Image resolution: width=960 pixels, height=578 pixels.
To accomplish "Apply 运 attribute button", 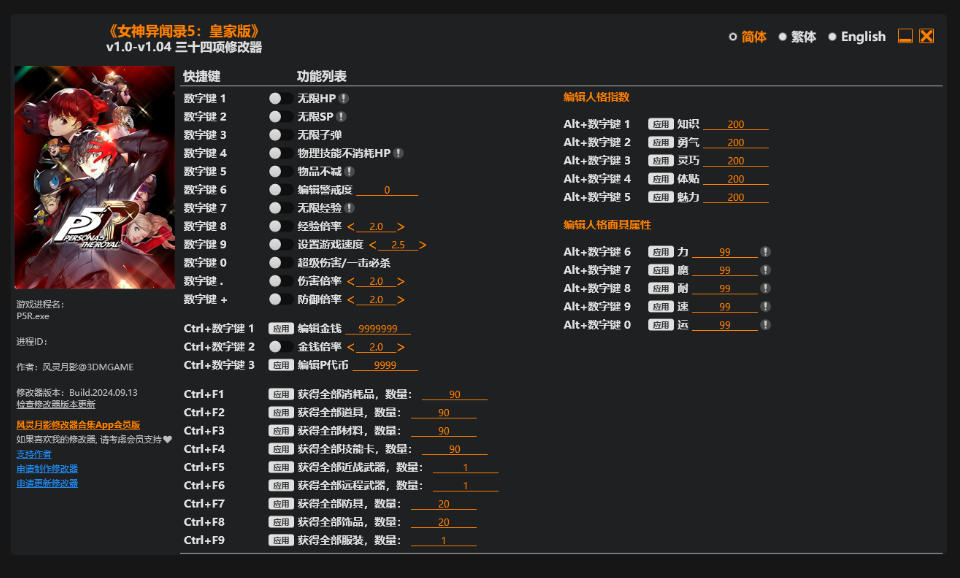I will 661,325.
